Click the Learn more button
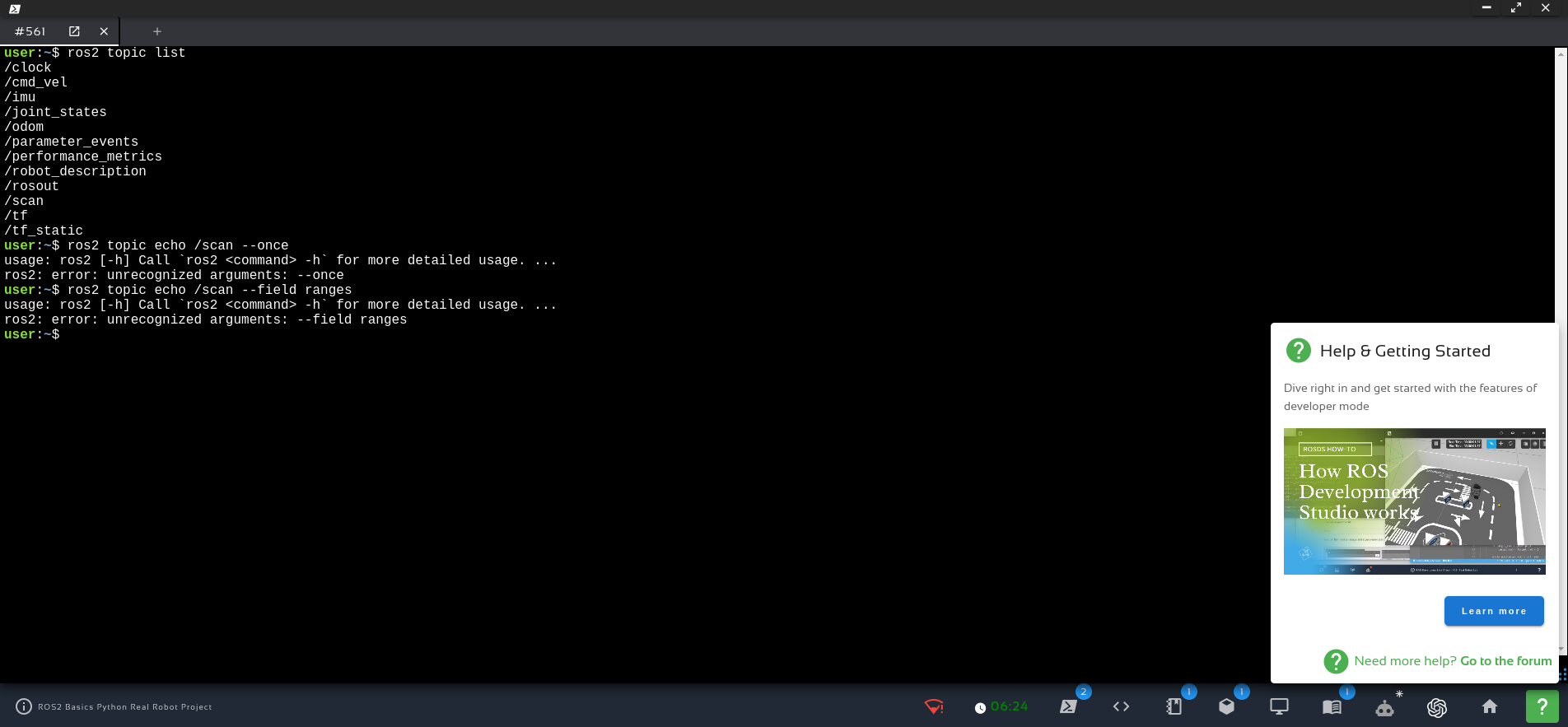The width and height of the screenshot is (1568, 727). click(1493, 611)
